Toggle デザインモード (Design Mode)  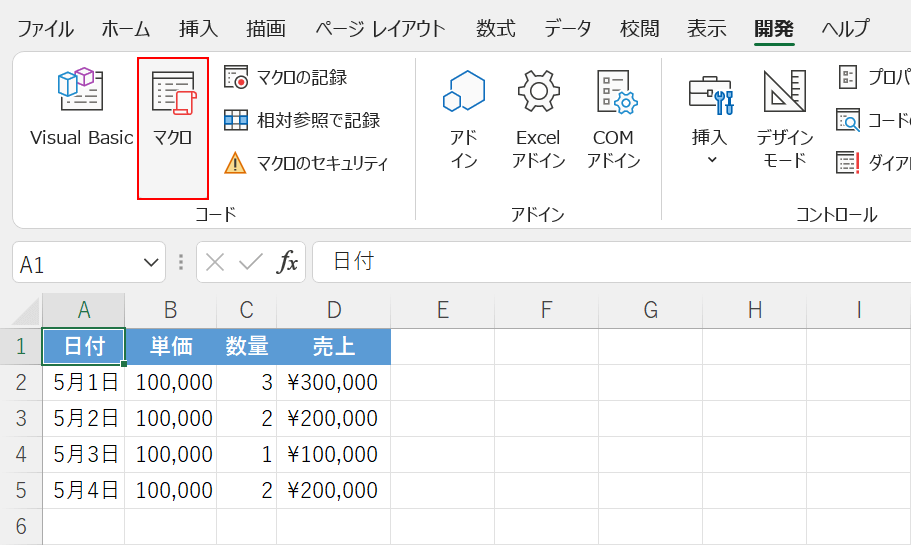[785, 110]
